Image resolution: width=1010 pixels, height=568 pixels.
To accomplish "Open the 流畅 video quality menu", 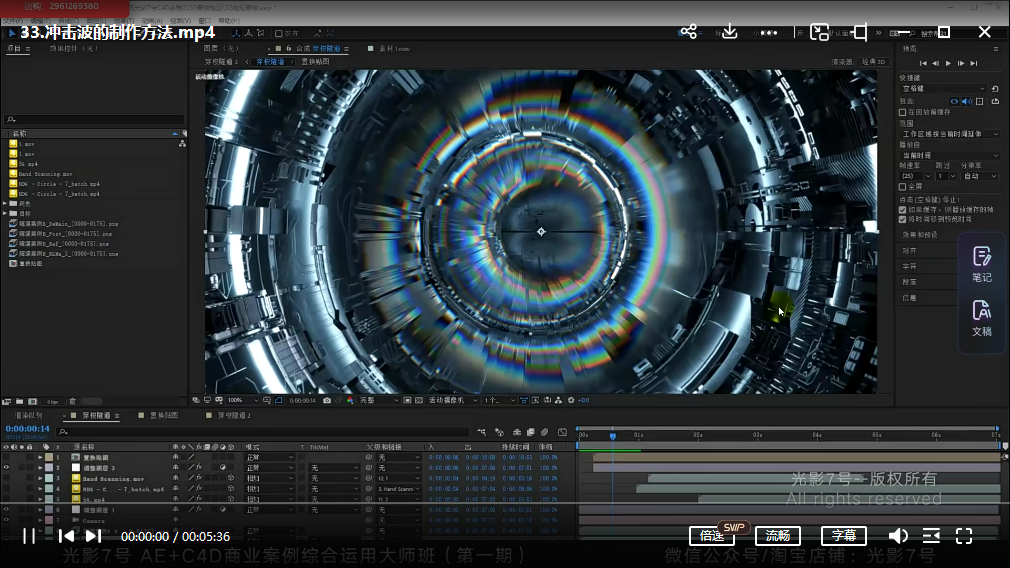I will [x=777, y=536].
